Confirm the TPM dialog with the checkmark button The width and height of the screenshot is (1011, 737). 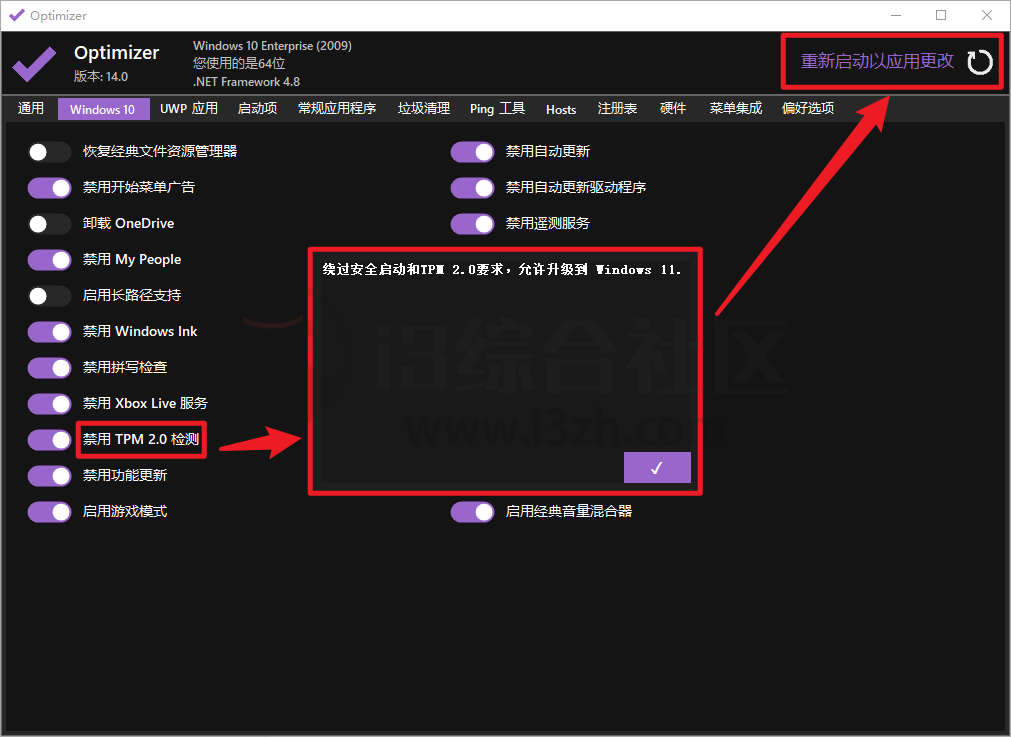pos(657,467)
